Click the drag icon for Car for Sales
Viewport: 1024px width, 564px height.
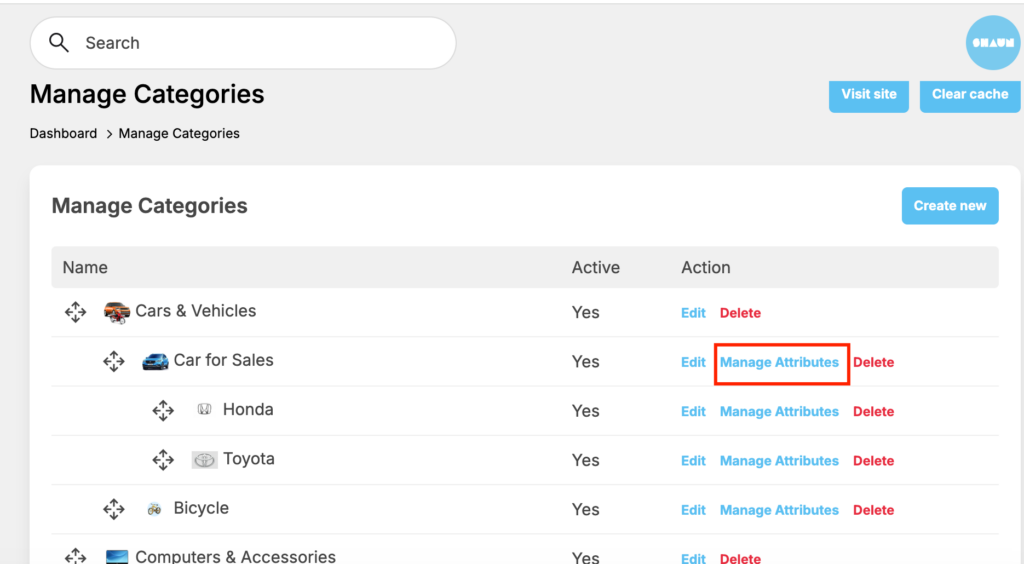coord(114,361)
